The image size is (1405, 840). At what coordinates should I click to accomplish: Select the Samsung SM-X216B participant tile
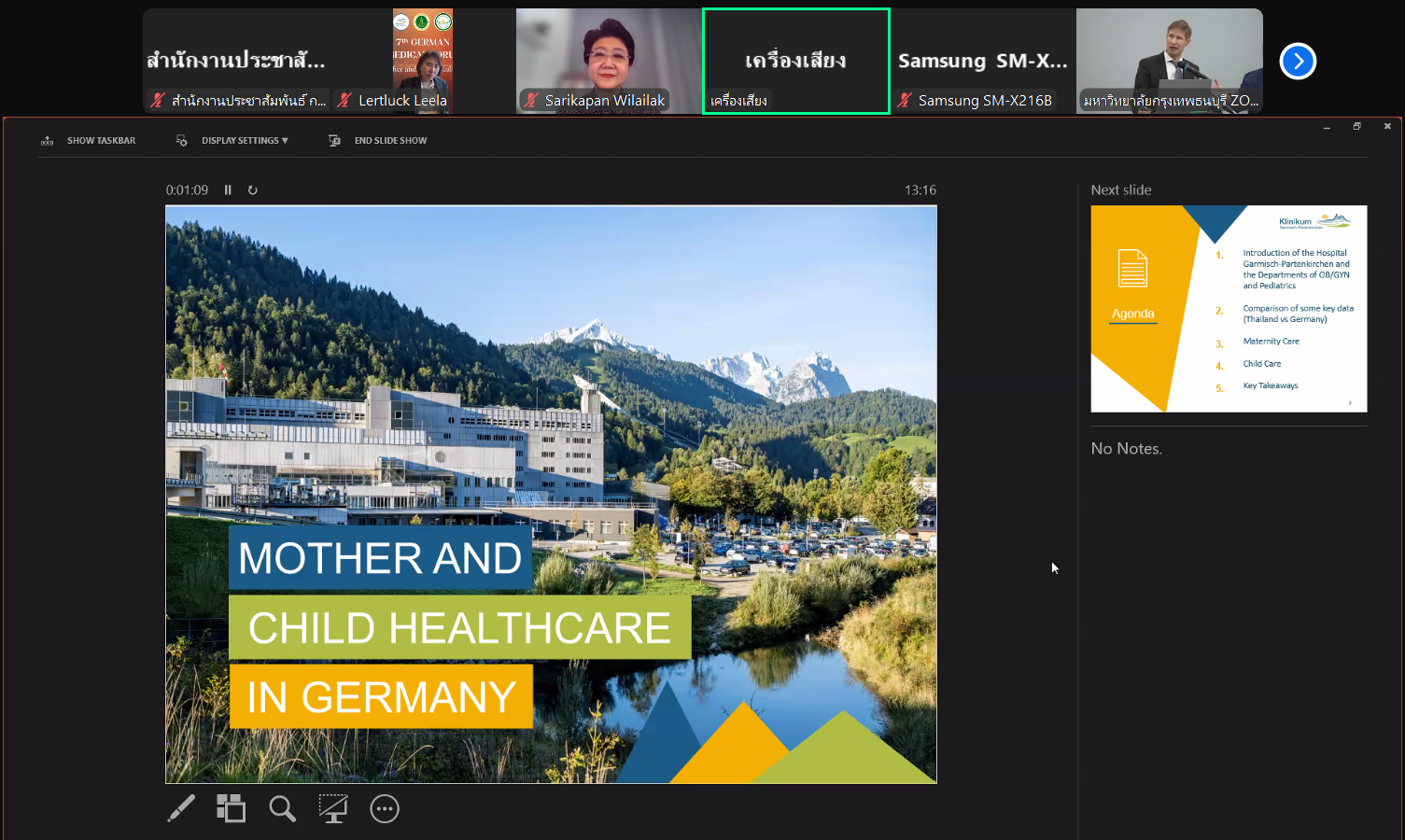[982, 61]
